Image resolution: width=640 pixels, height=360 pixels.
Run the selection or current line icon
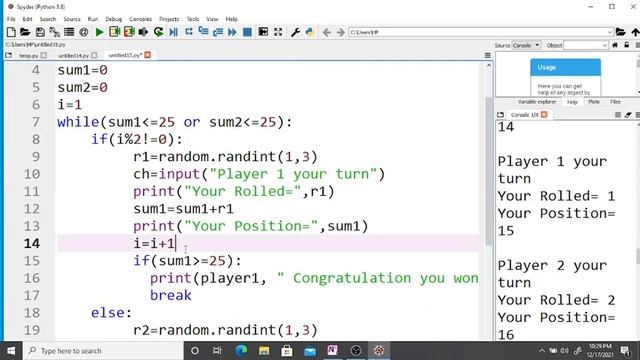point(143,32)
